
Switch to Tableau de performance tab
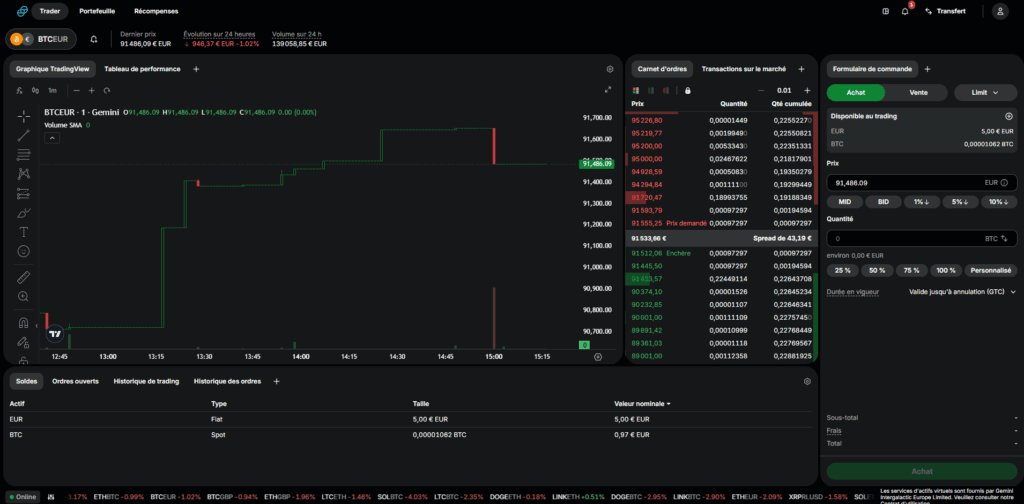tap(142, 69)
